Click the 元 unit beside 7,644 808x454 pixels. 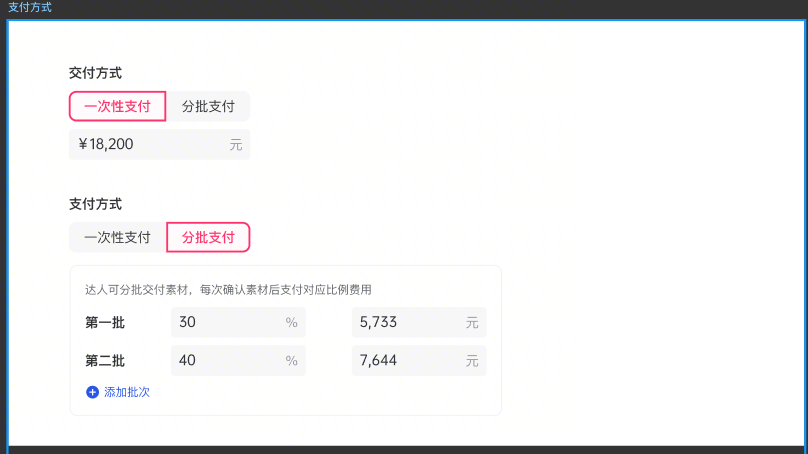pyautogui.click(x=472, y=361)
